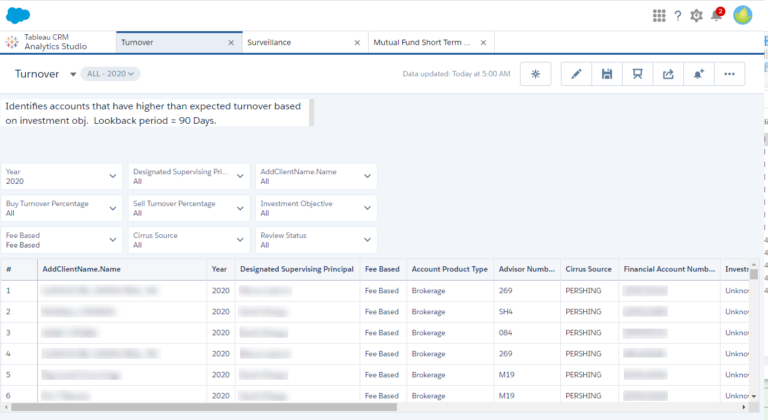768x420 pixels.
Task: Click the AddClientName.Name column header
Action: 122,269
